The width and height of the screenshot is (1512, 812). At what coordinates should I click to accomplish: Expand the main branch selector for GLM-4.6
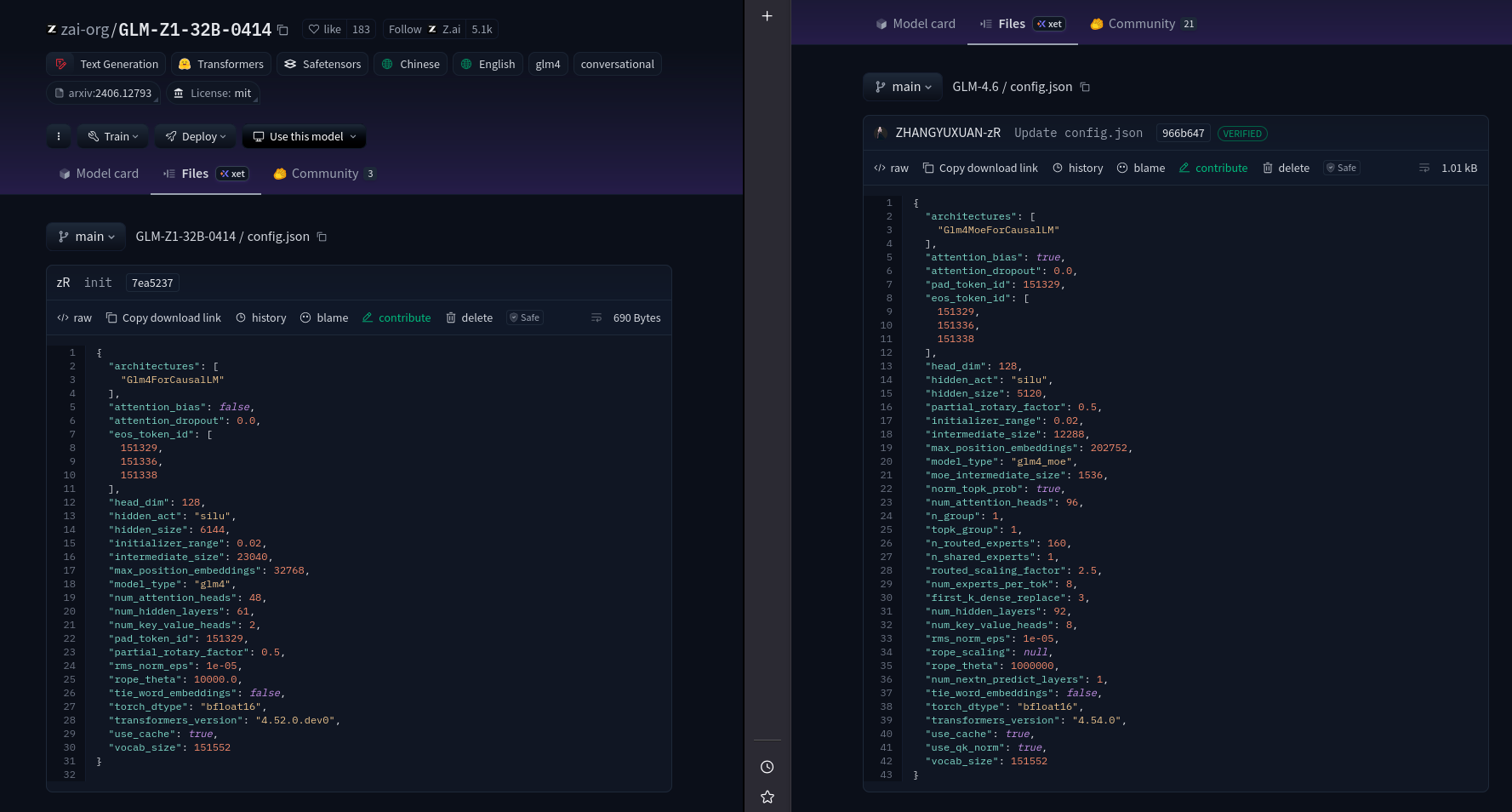(x=903, y=87)
